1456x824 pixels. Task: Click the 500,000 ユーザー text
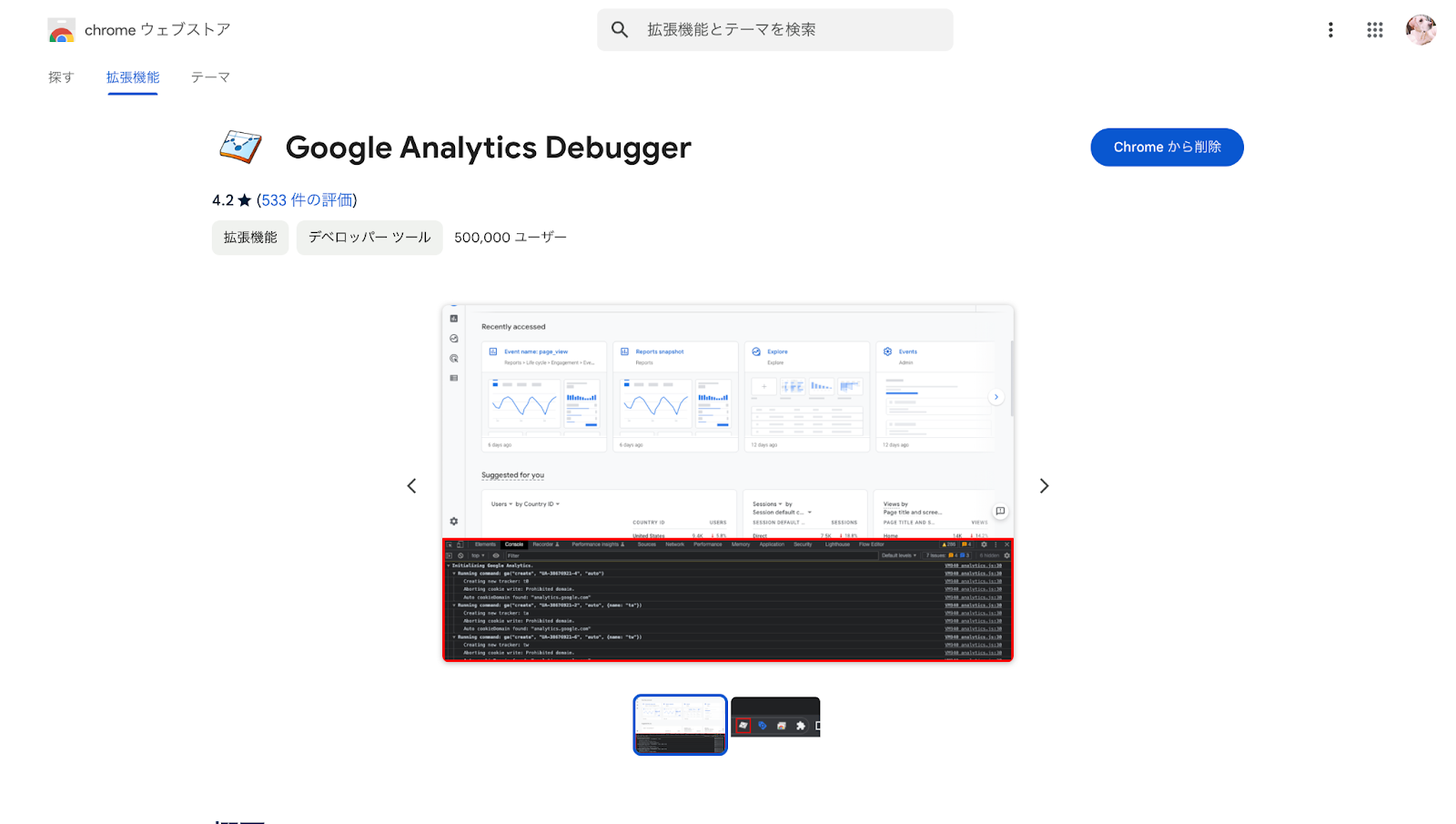coord(511,238)
